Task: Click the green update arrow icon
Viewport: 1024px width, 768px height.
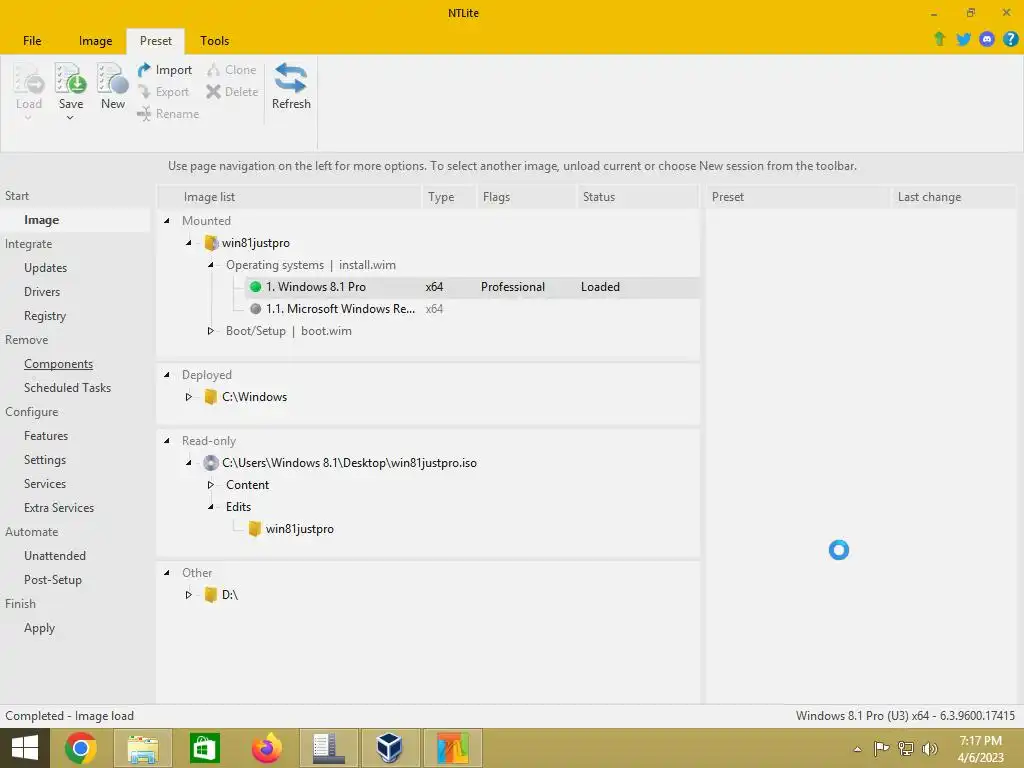Action: pyautogui.click(x=940, y=39)
